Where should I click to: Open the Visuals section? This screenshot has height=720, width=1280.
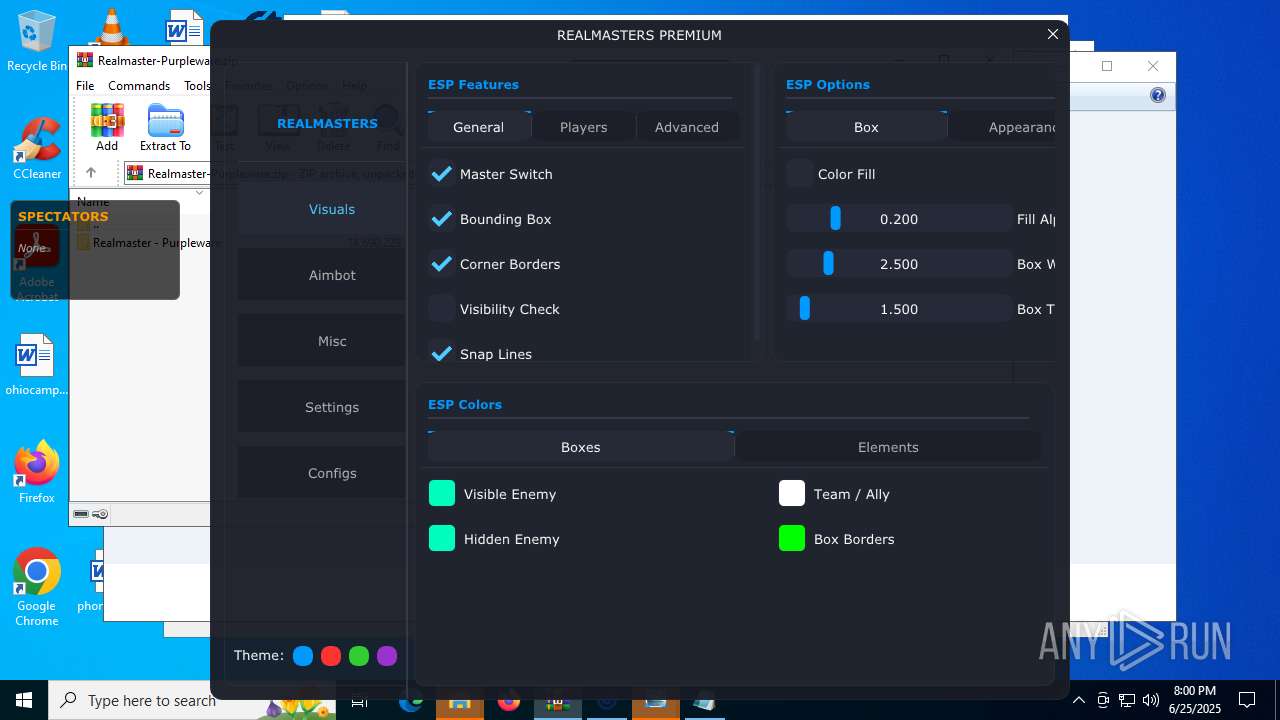(x=322, y=209)
